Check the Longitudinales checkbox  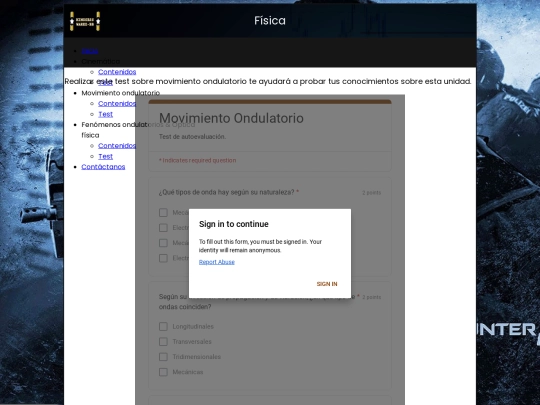pos(163,326)
